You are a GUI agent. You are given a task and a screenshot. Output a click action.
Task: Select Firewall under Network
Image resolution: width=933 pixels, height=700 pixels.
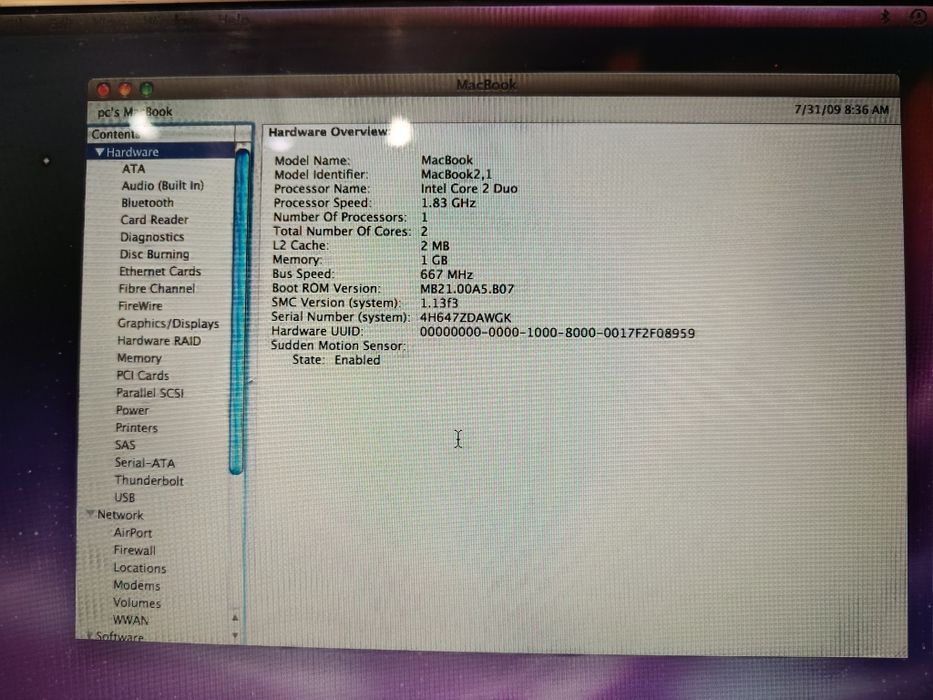tap(134, 551)
